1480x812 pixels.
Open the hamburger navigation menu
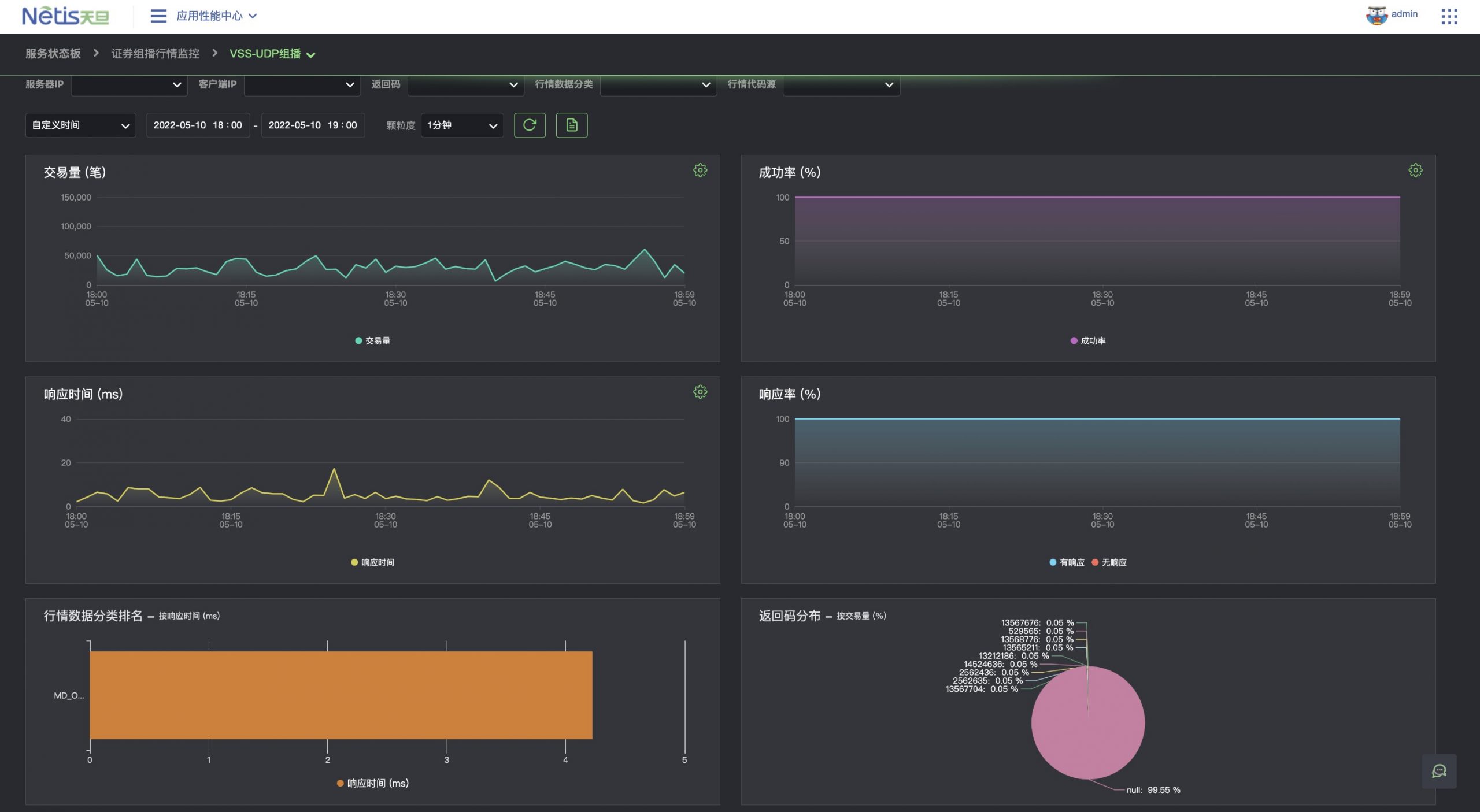click(x=158, y=16)
